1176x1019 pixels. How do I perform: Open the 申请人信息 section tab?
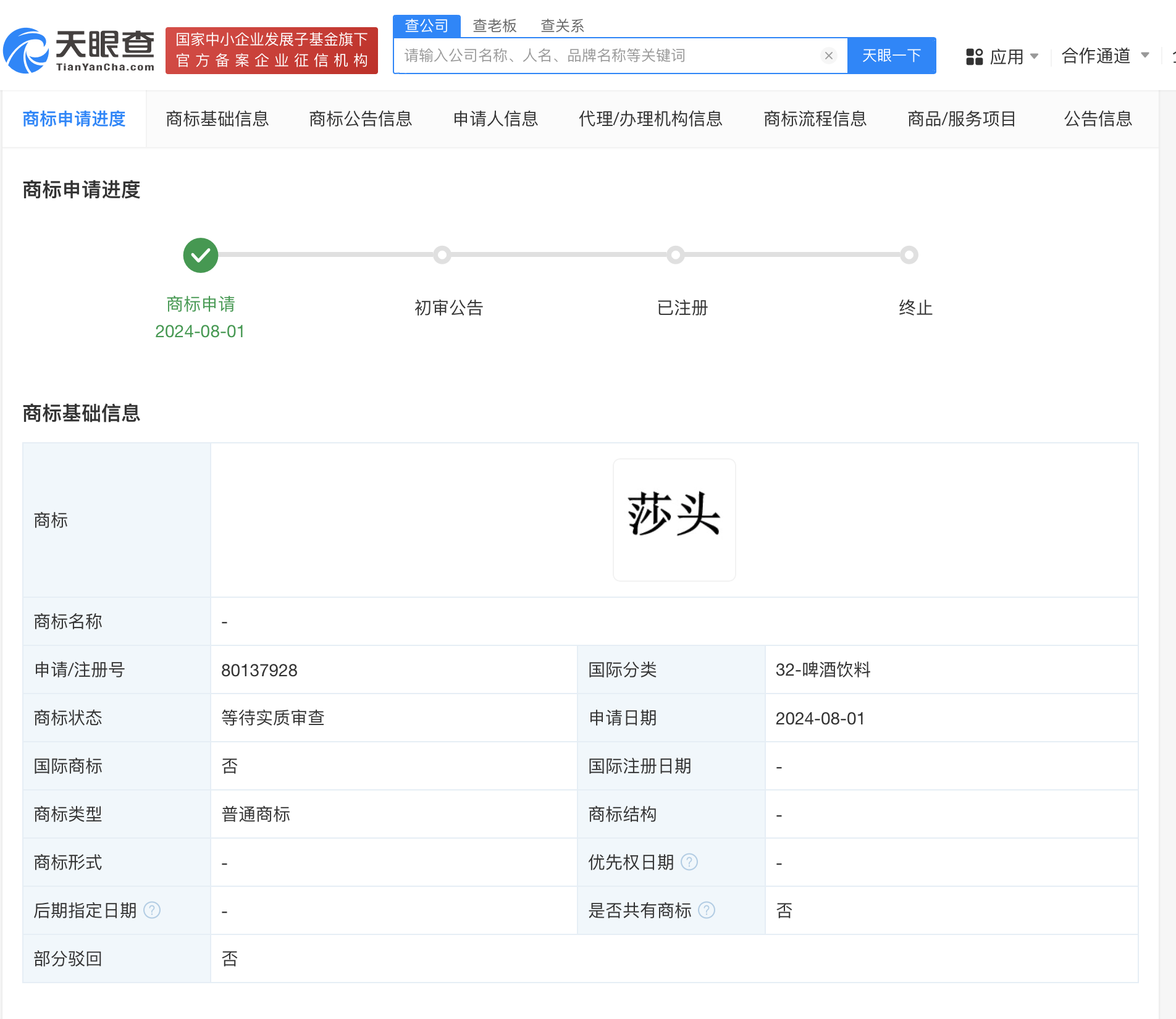[x=495, y=119]
